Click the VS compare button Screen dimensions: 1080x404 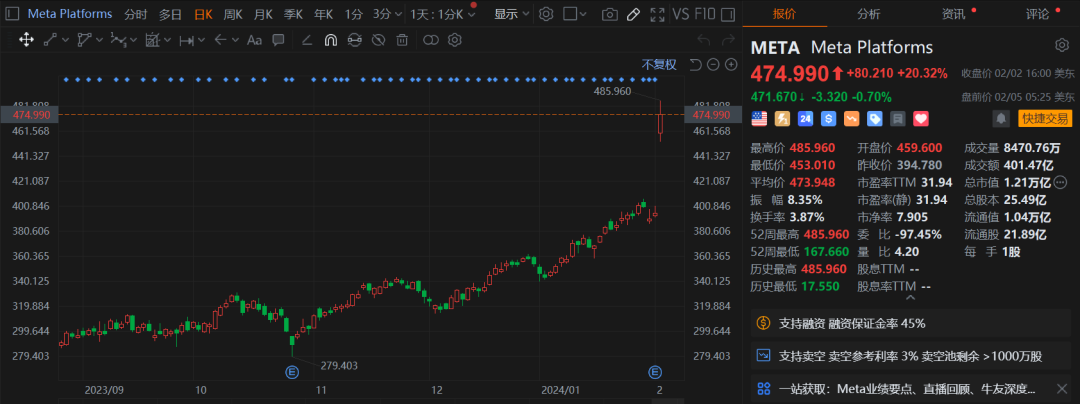[x=681, y=14]
